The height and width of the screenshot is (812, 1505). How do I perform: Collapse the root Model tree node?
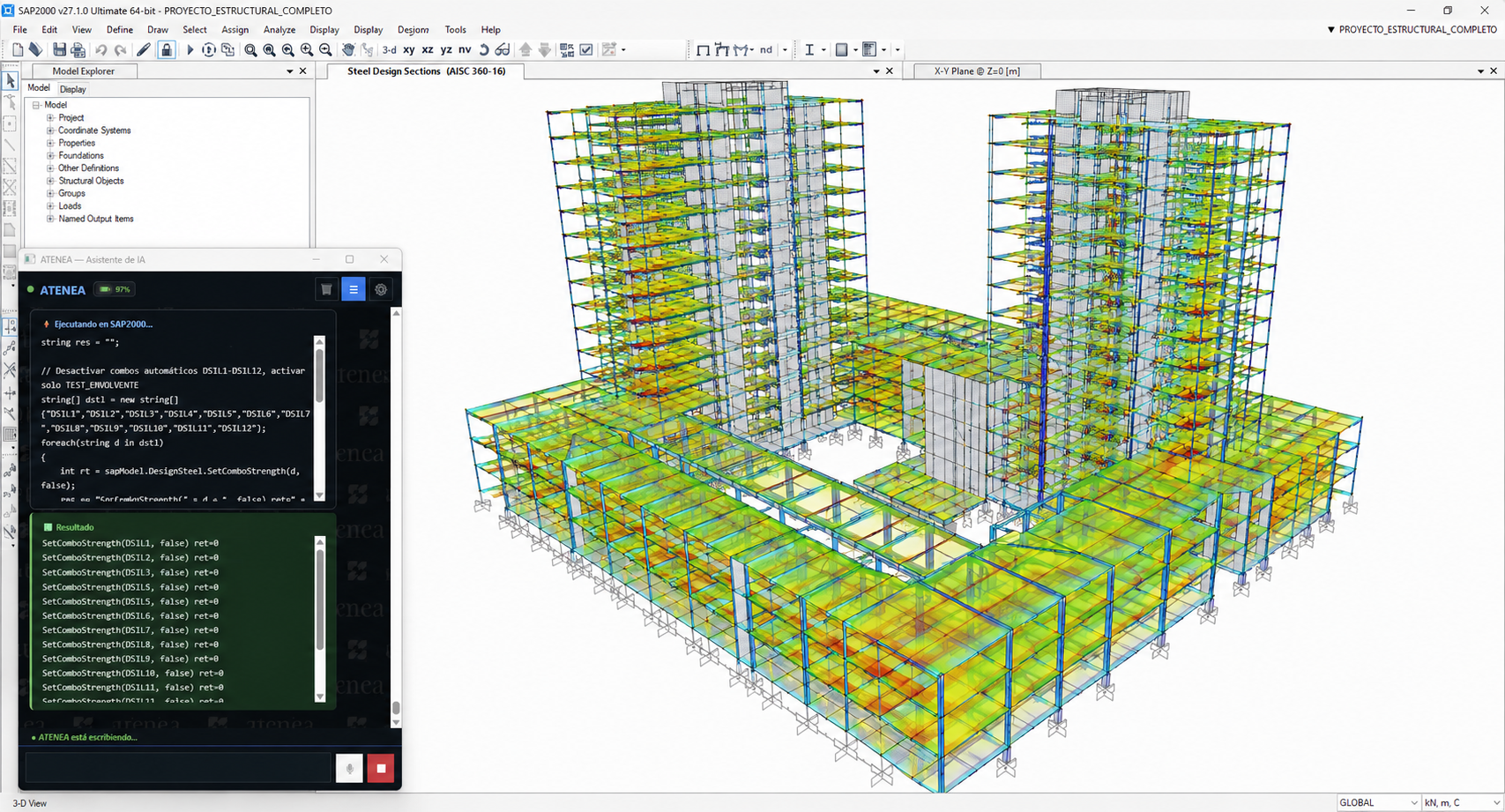click(x=37, y=105)
